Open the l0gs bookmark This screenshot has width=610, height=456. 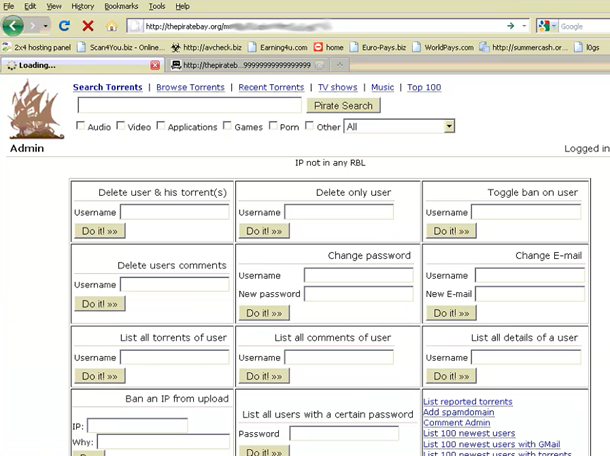tap(587, 47)
